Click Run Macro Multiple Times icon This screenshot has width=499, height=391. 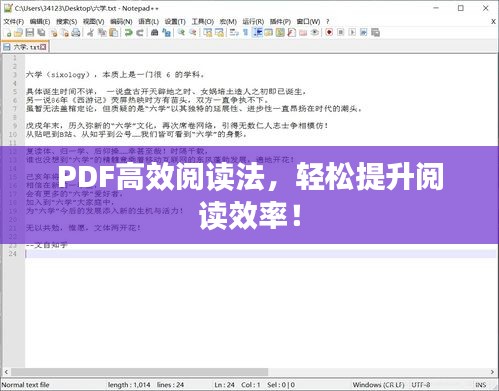point(363,33)
